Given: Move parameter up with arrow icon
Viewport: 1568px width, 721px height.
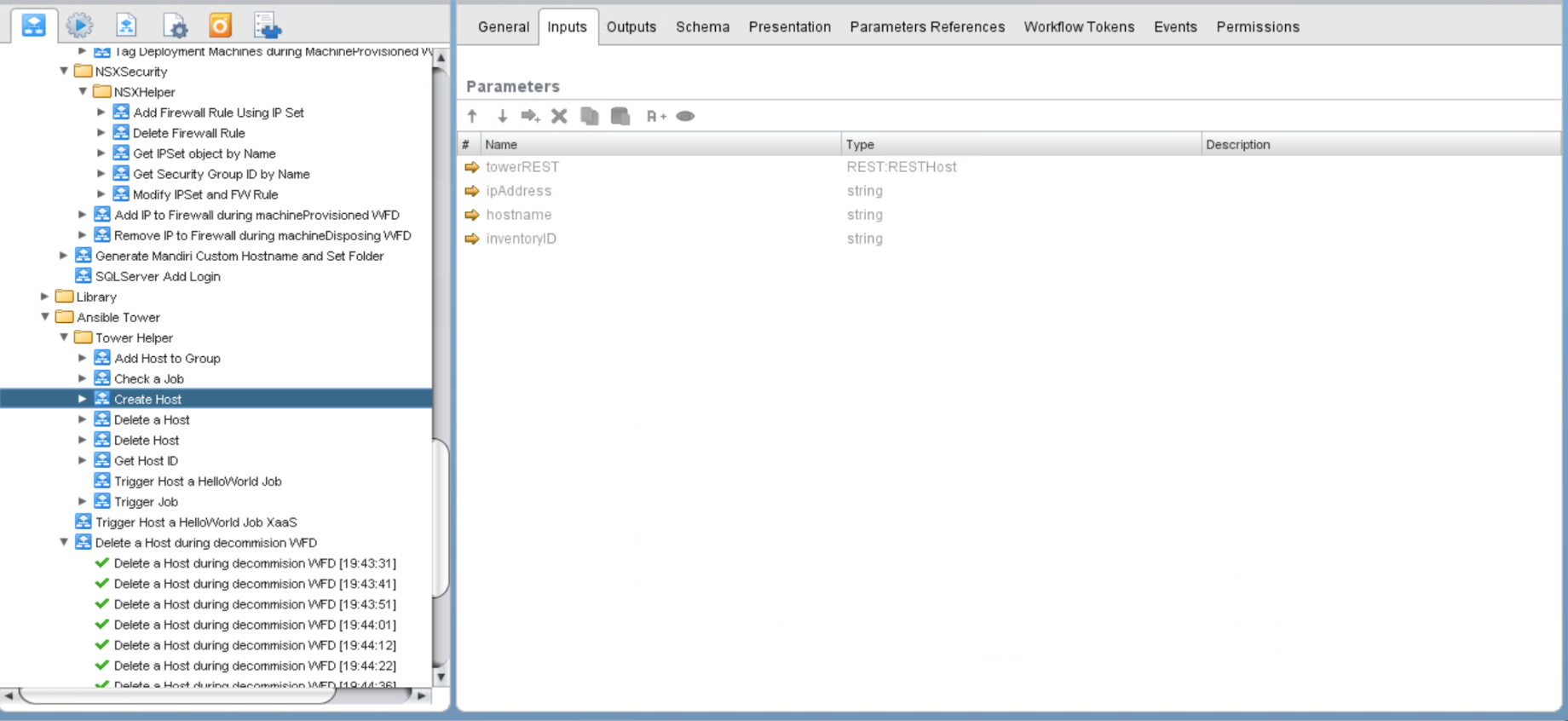Looking at the screenshot, I should (x=472, y=116).
